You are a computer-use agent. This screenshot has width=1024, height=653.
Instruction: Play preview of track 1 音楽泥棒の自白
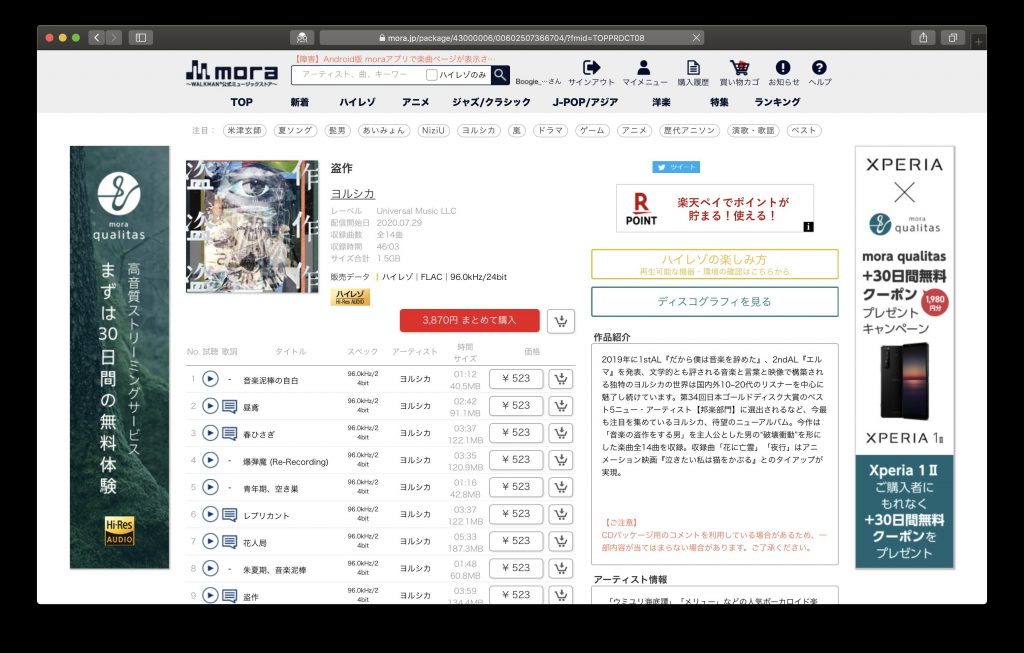click(x=210, y=379)
